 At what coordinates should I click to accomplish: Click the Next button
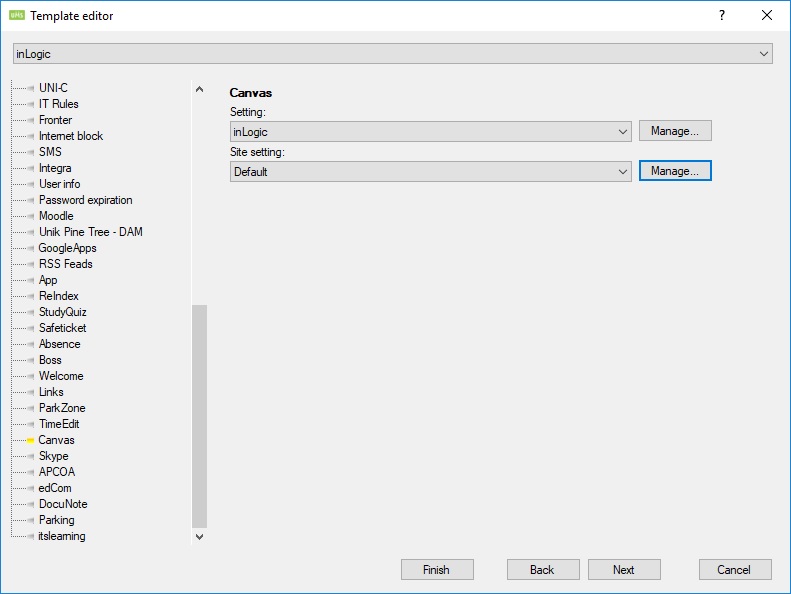tap(624, 569)
